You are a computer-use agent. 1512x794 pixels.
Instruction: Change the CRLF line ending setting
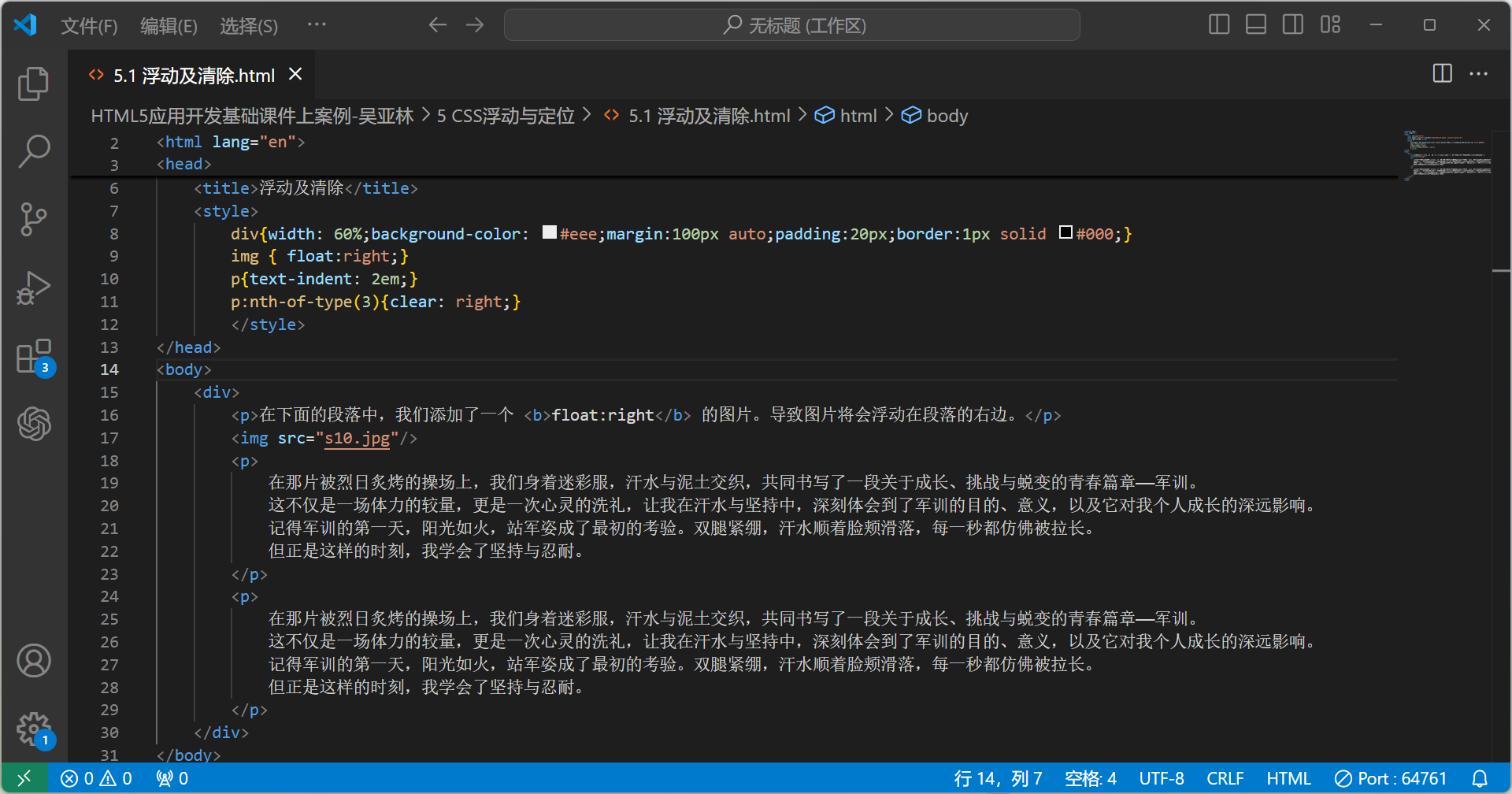1225,778
